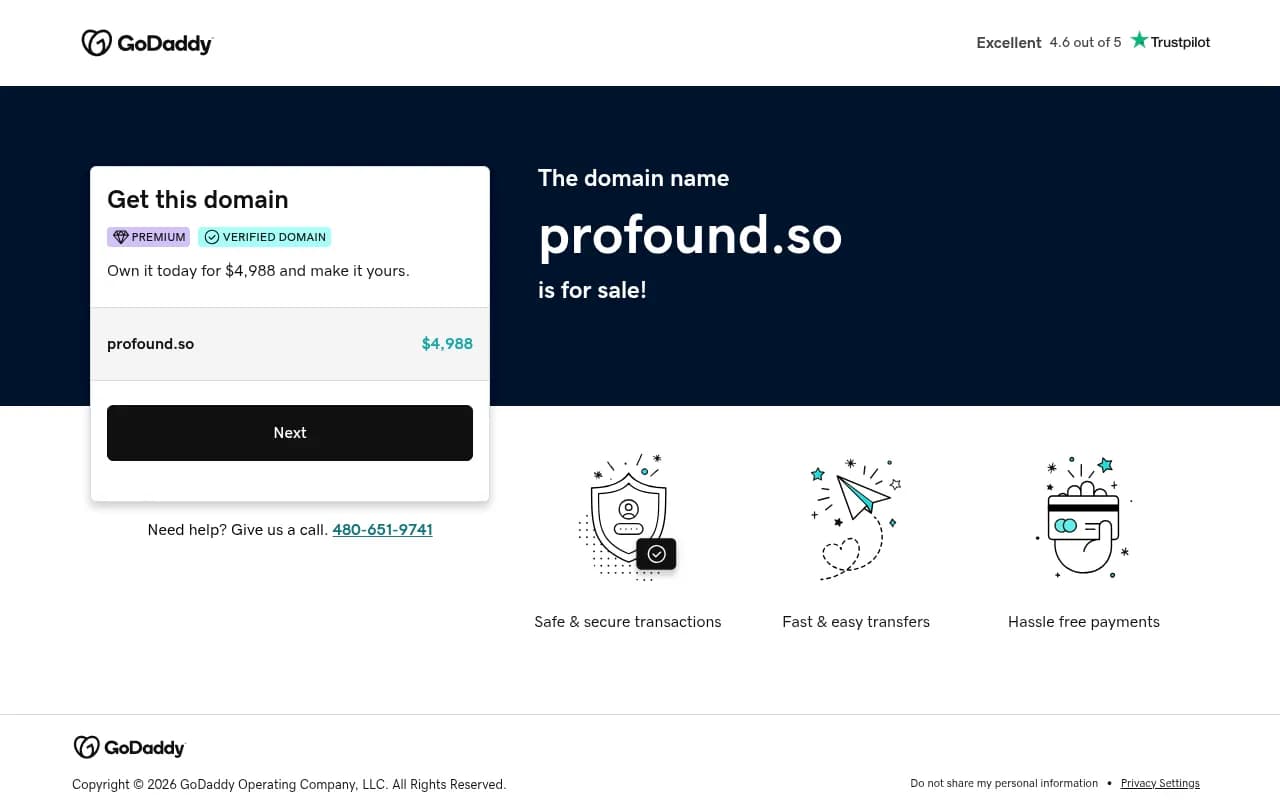
Task: Click the $4,988 price label
Action: click(447, 343)
